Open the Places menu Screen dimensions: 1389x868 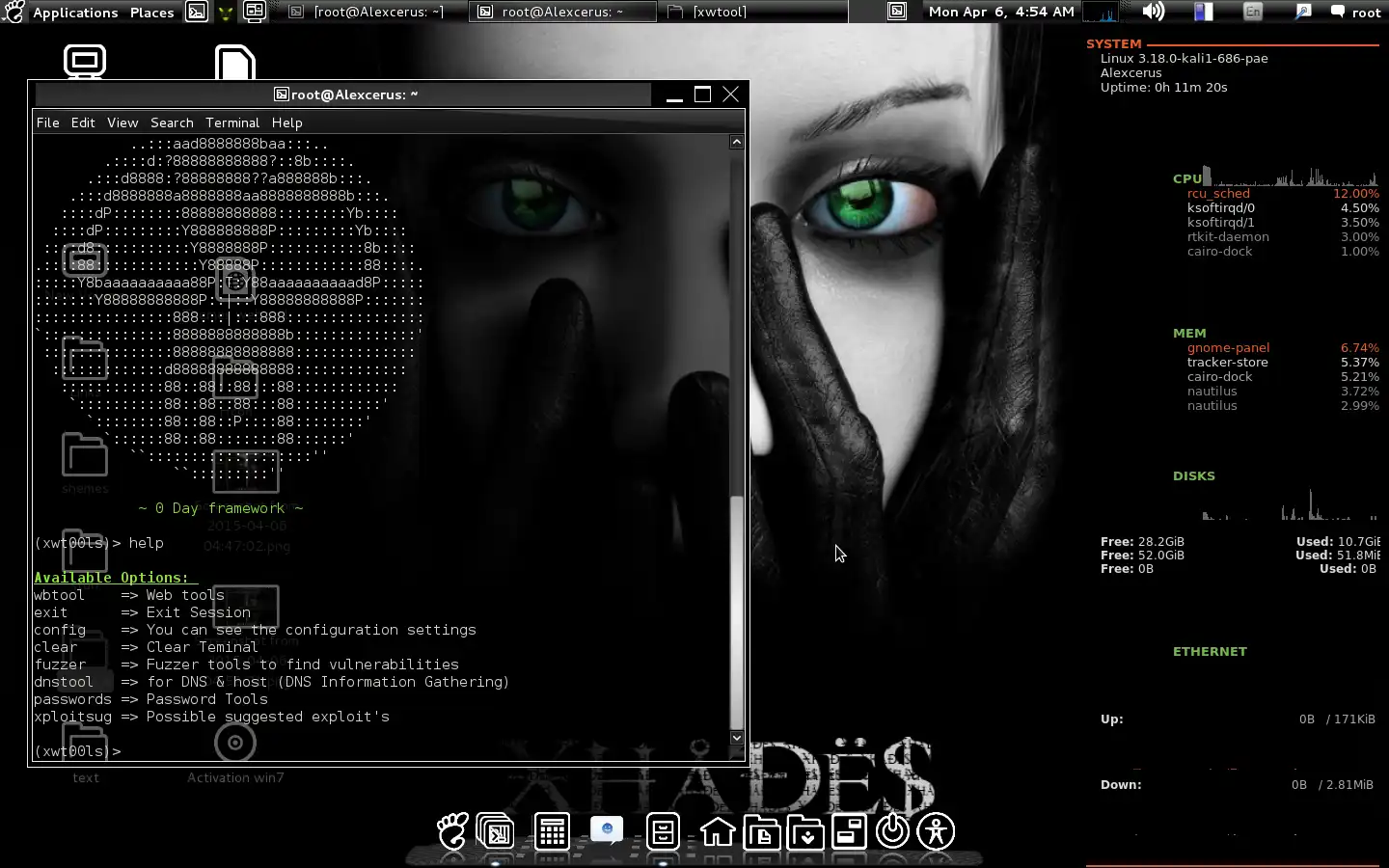[152, 13]
